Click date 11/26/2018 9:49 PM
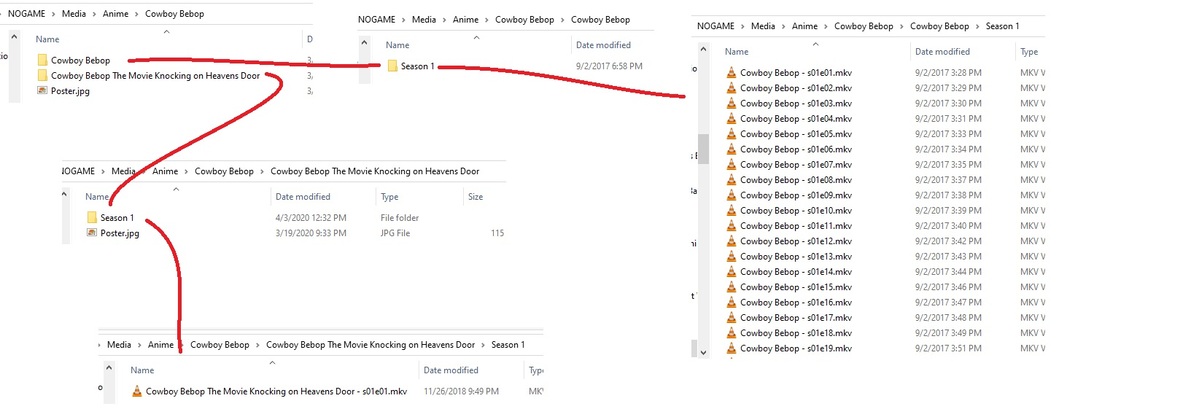Screen dimensions: 1199x417 tap(461, 391)
